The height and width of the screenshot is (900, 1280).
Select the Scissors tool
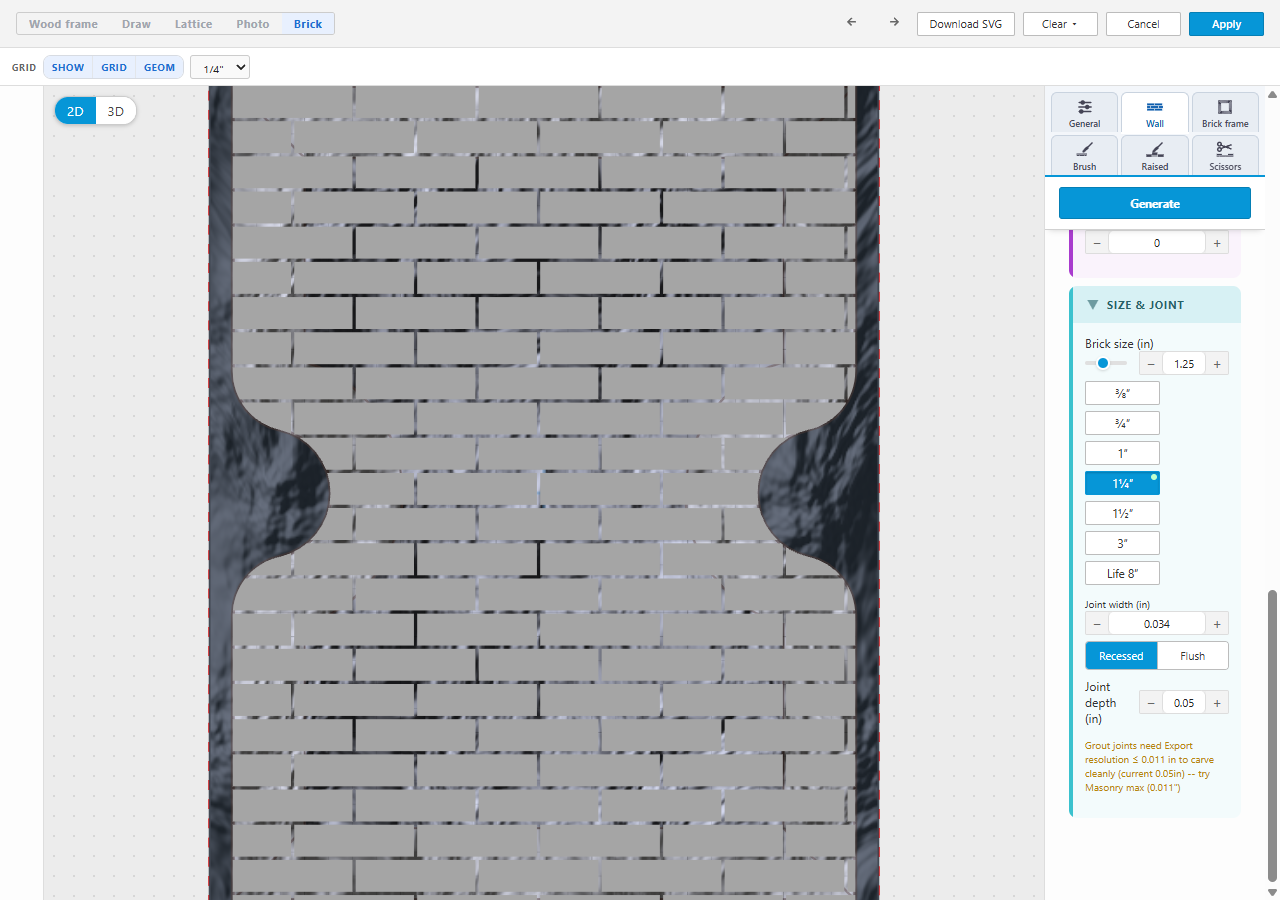(x=1225, y=155)
